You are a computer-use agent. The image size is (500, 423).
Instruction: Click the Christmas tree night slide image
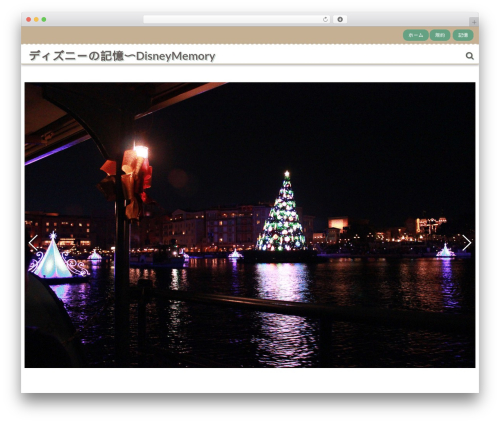click(250, 225)
